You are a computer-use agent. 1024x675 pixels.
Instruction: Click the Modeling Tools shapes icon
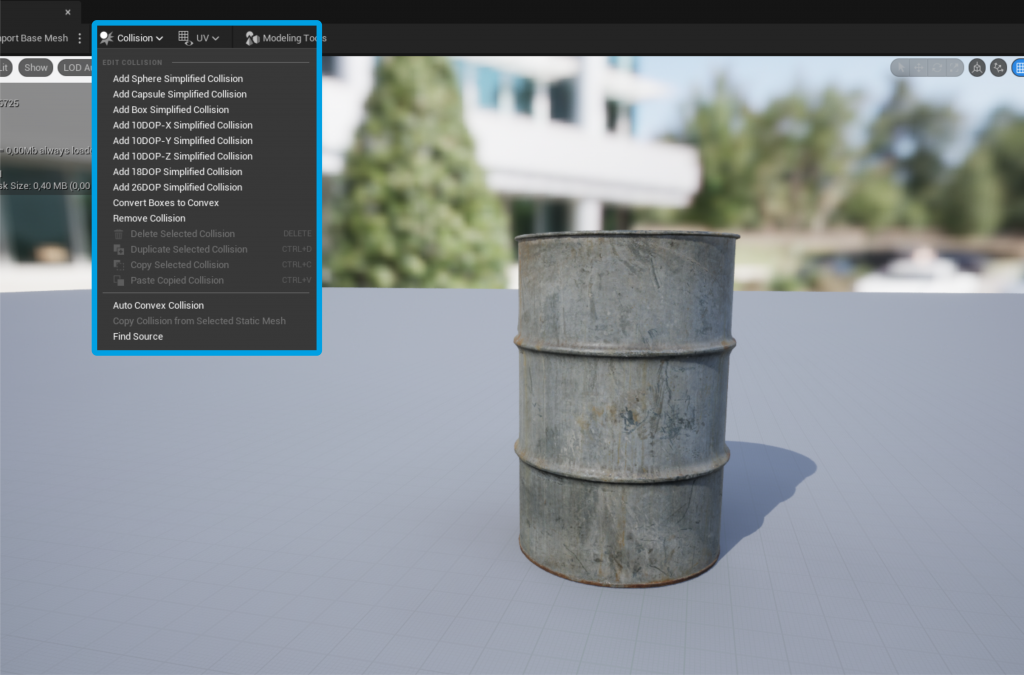click(x=252, y=39)
